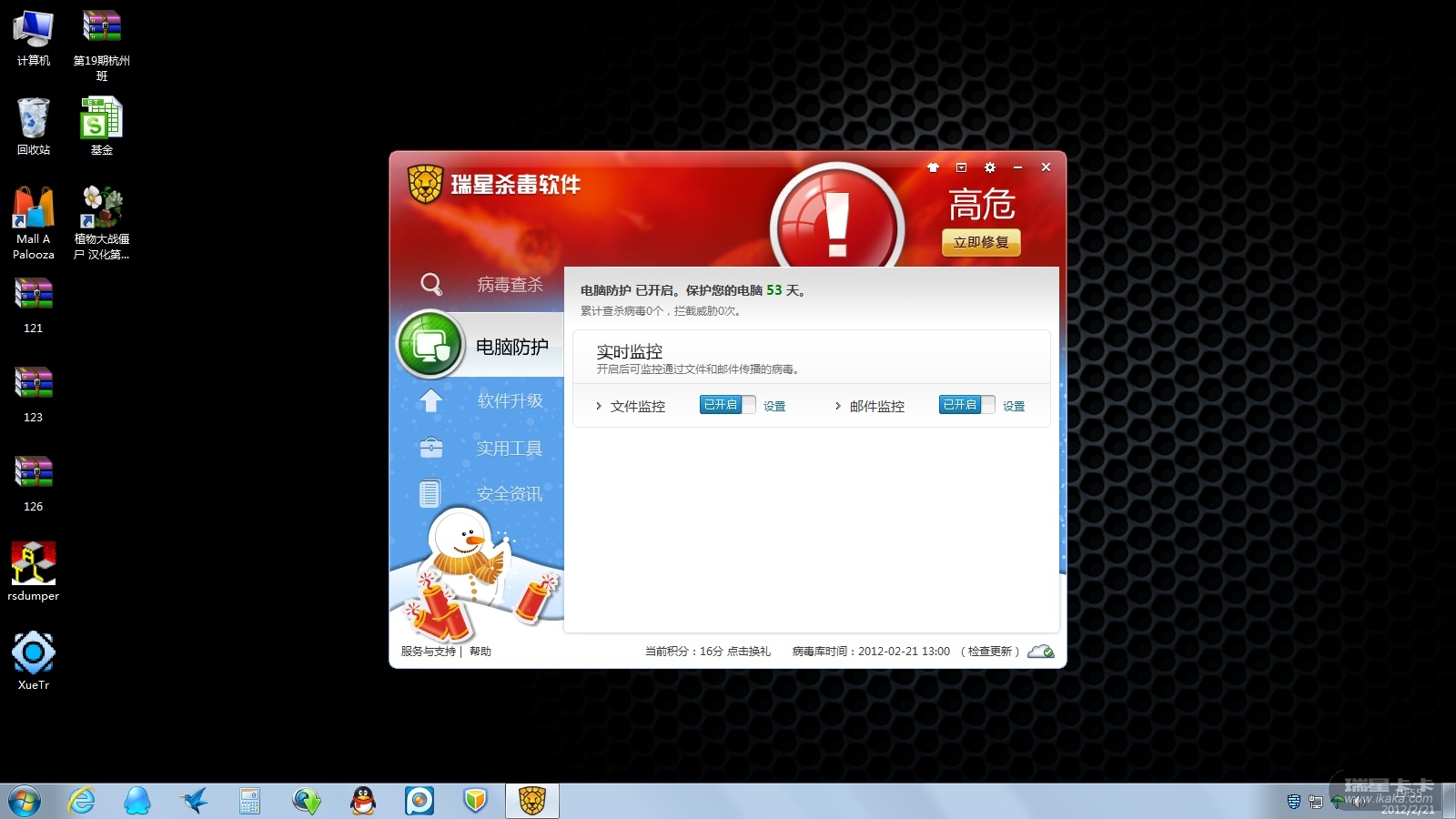Select the 植物大战僵尸 game shortcut

(102, 223)
